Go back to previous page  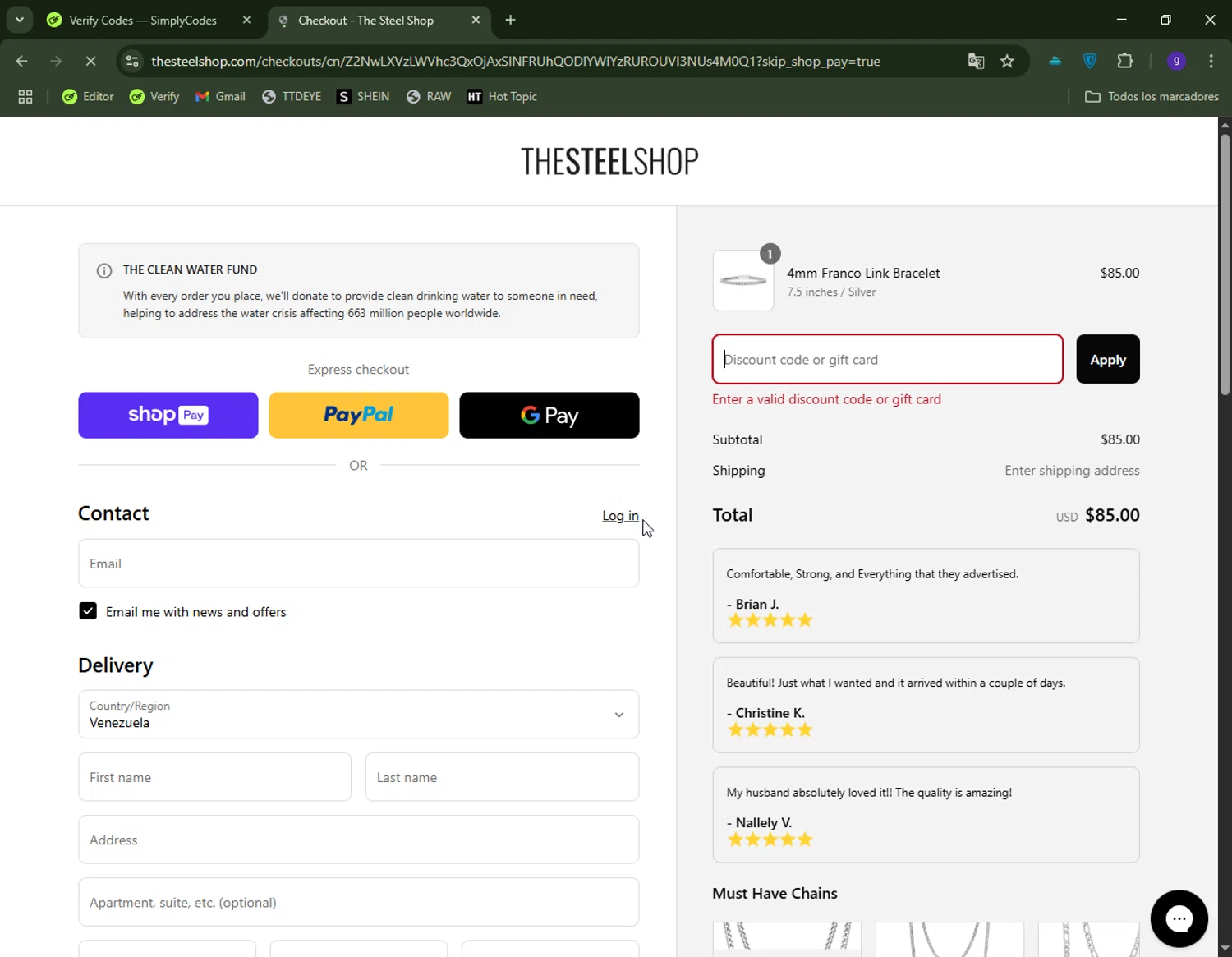click(22, 61)
